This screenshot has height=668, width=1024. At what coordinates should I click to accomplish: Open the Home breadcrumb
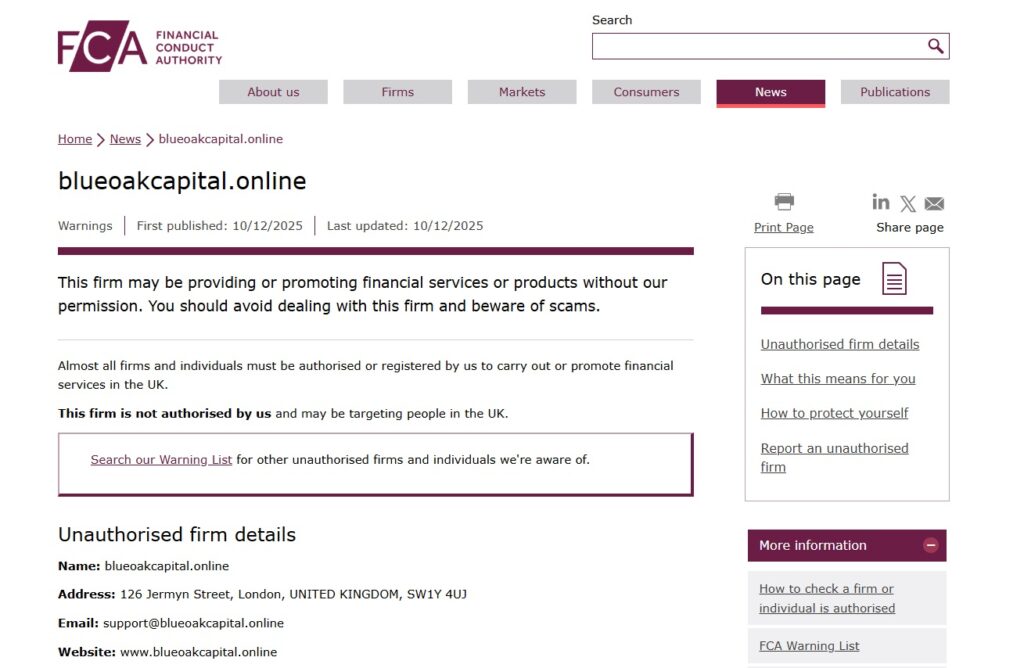74,138
